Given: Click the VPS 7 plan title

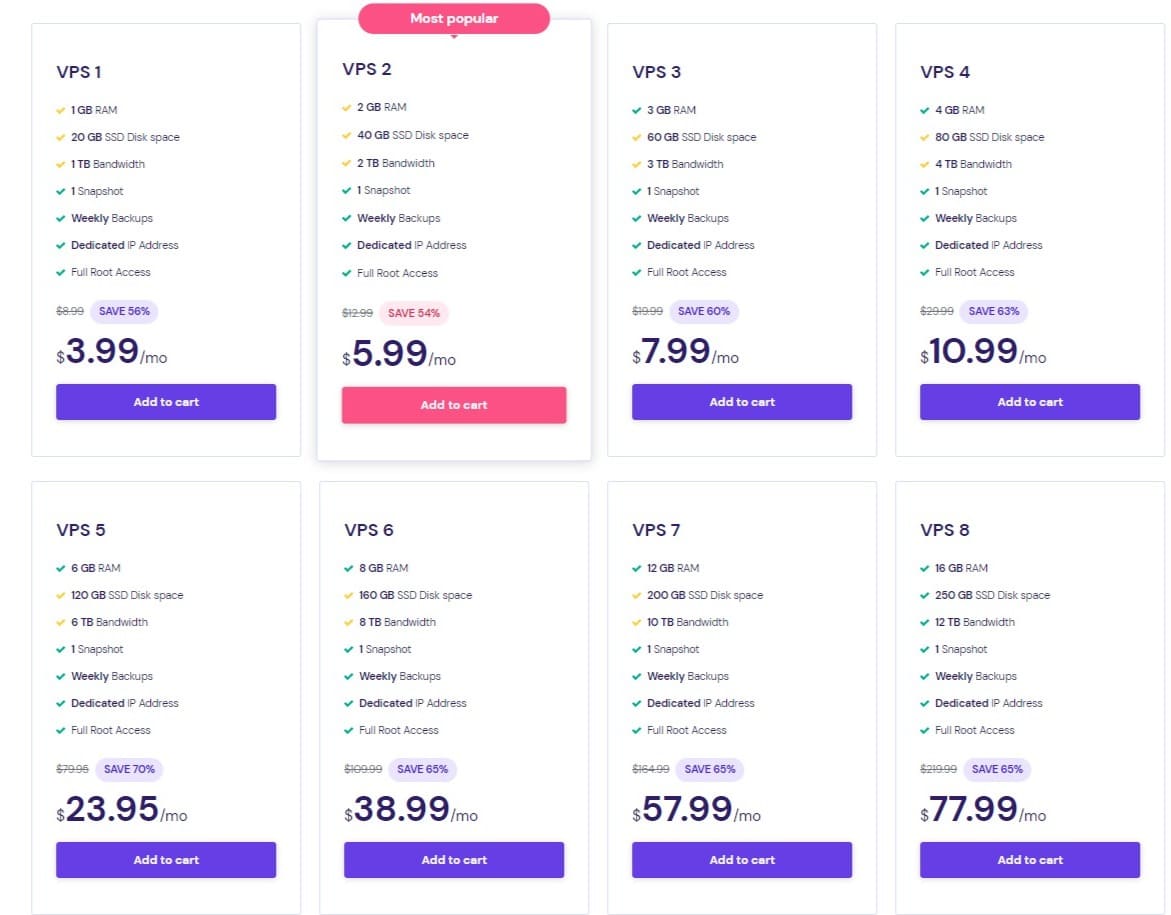Looking at the screenshot, I should coord(656,530).
